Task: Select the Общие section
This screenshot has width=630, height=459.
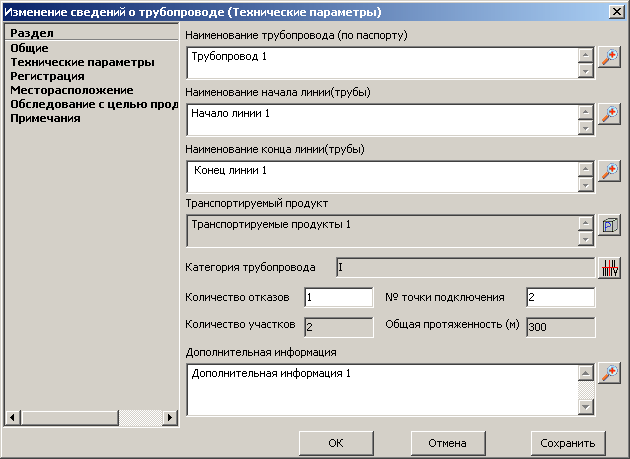Action: tap(29, 48)
